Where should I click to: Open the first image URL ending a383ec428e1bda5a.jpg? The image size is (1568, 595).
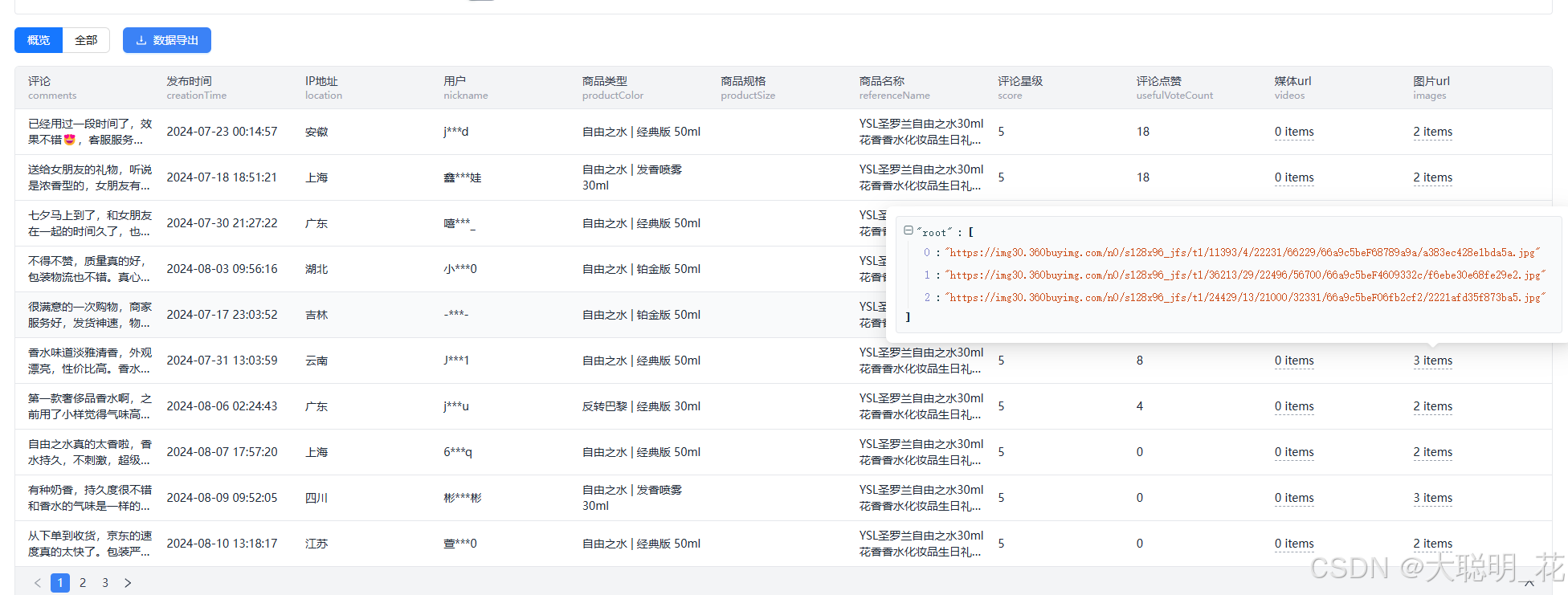point(1243,252)
